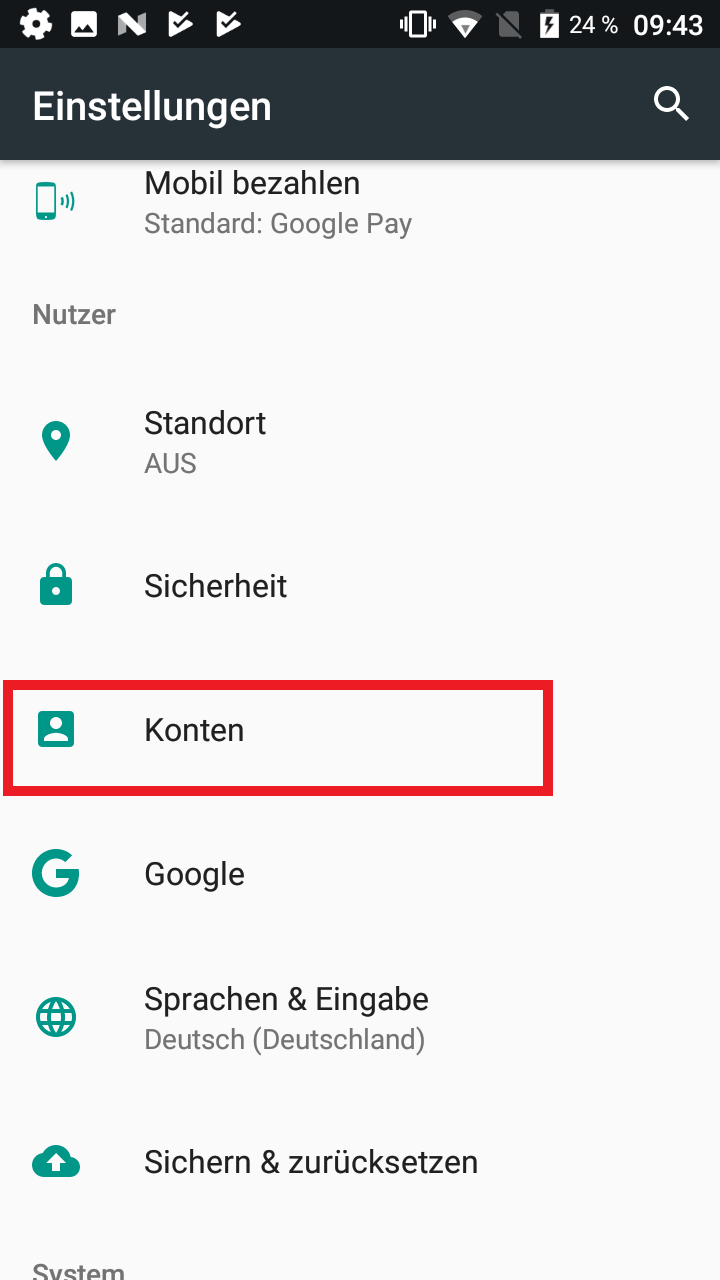Tap the image notification icon in status bar

pos(84,24)
